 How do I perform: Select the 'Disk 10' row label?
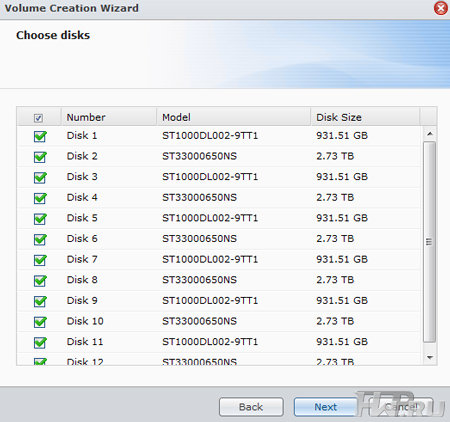pos(85,321)
